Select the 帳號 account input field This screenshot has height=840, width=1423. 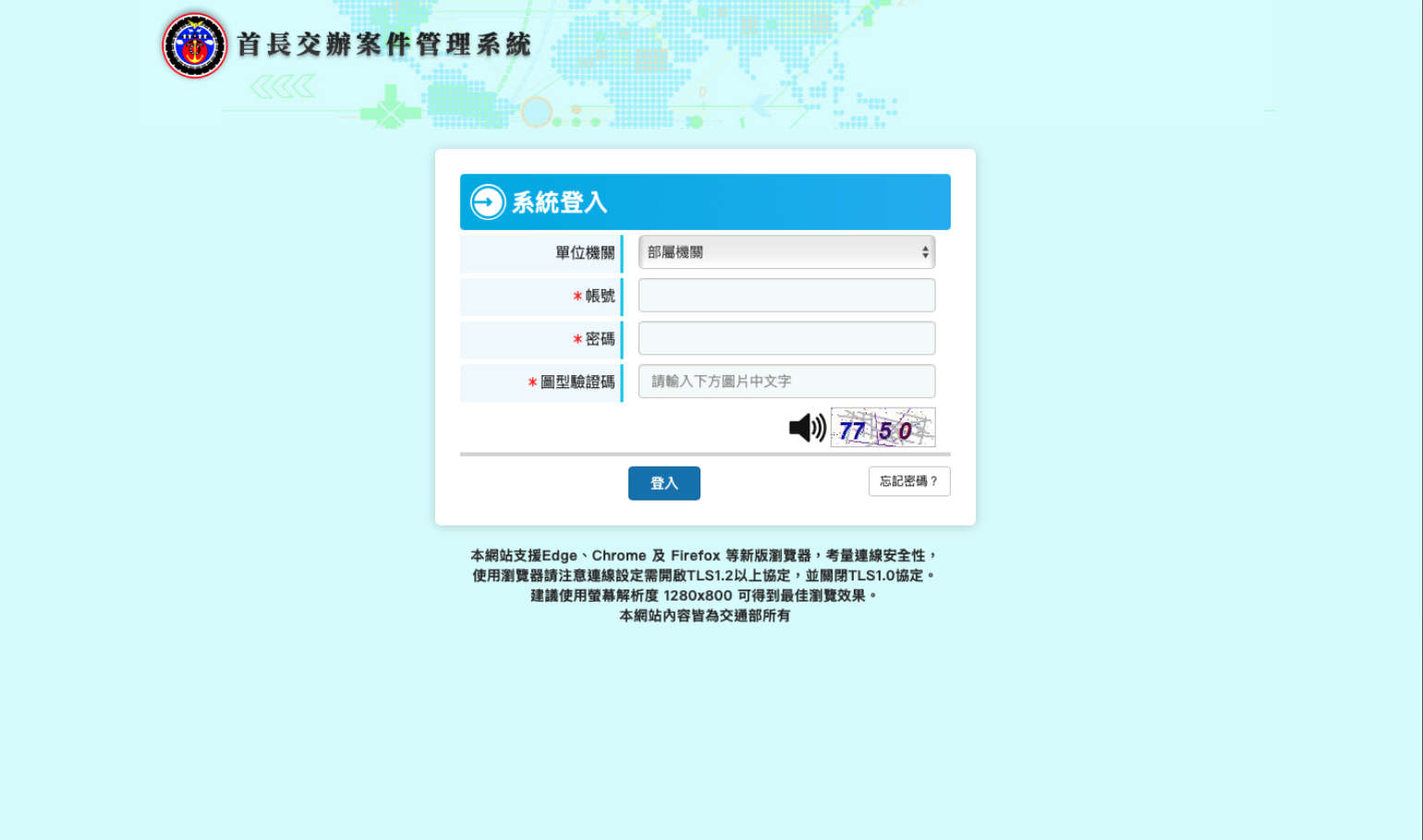[785, 295]
